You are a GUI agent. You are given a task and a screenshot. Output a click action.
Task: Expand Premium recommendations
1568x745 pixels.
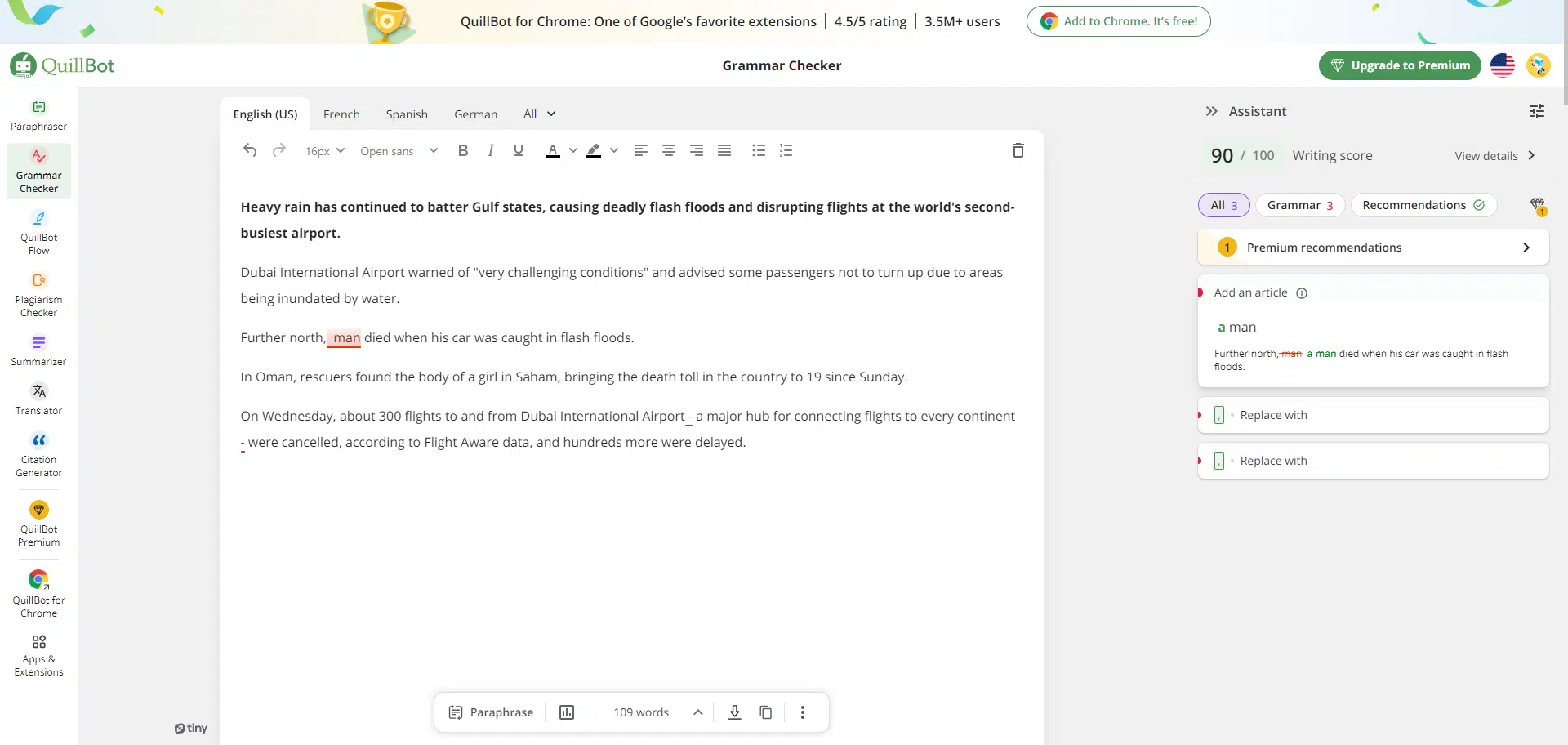pos(1373,248)
